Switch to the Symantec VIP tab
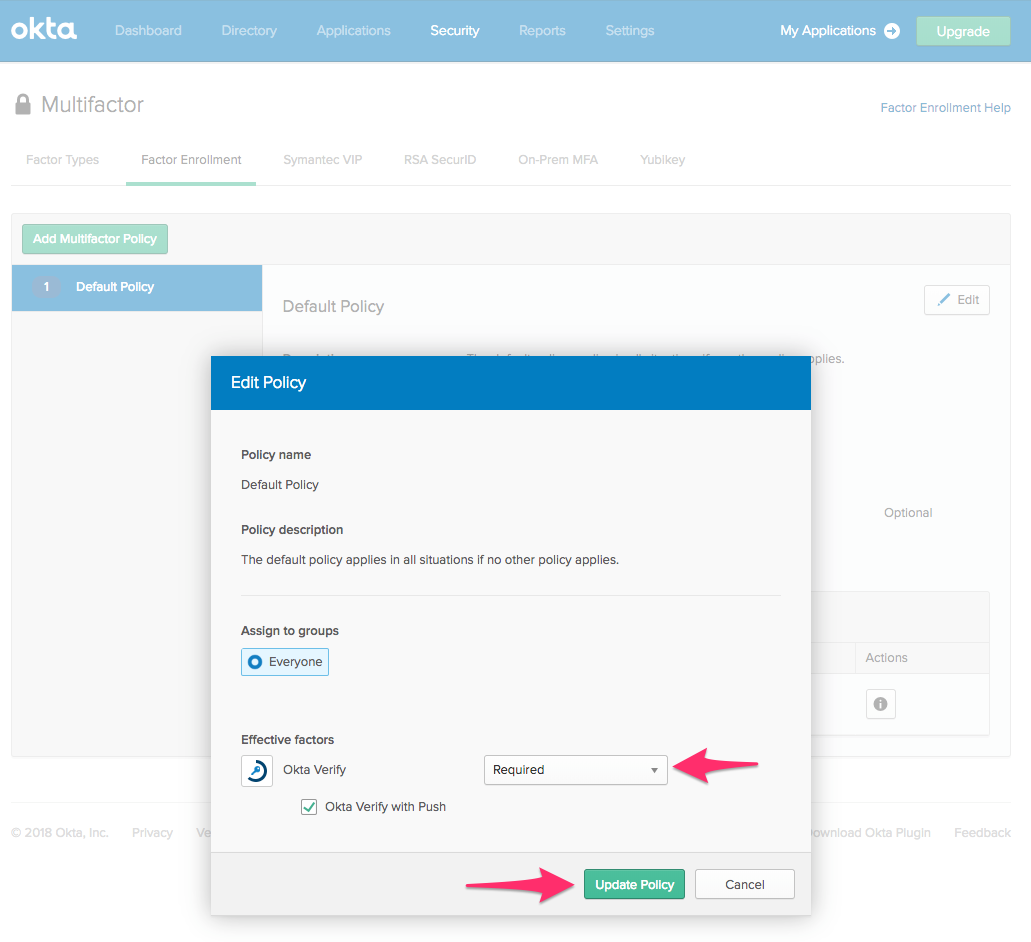1031x942 pixels. [322, 160]
